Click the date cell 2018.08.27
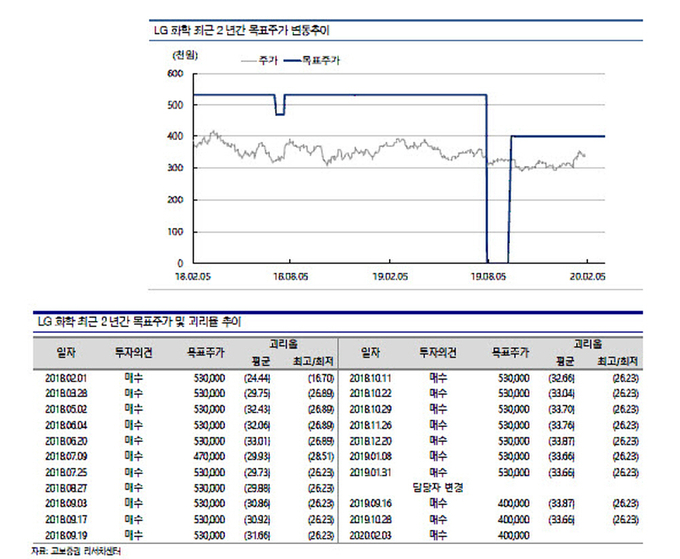Viewport: 680px width, 559px height. pyautogui.click(x=66, y=488)
